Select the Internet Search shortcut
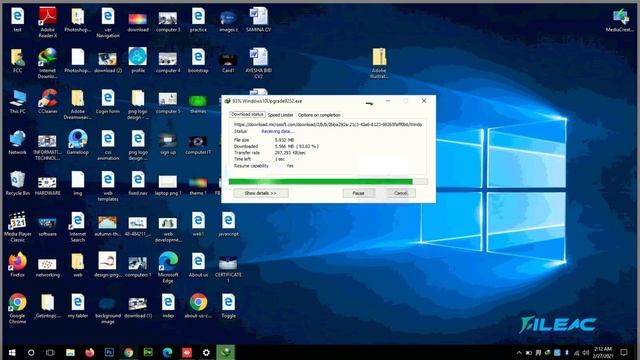Image resolution: width=640 pixels, height=360 pixels. click(x=78, y=227)
